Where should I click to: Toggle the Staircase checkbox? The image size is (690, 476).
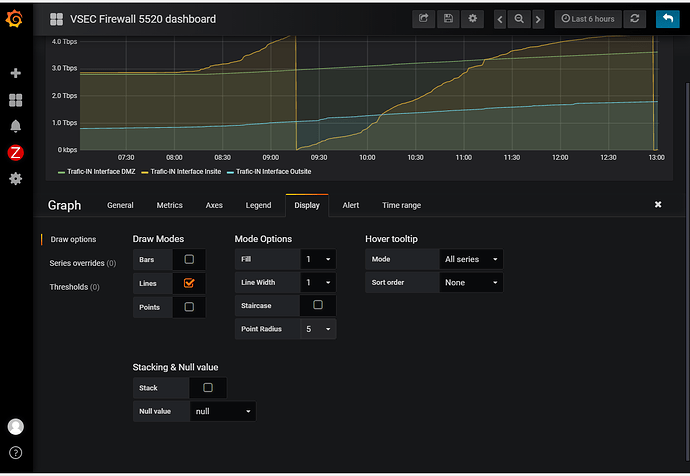318,304
